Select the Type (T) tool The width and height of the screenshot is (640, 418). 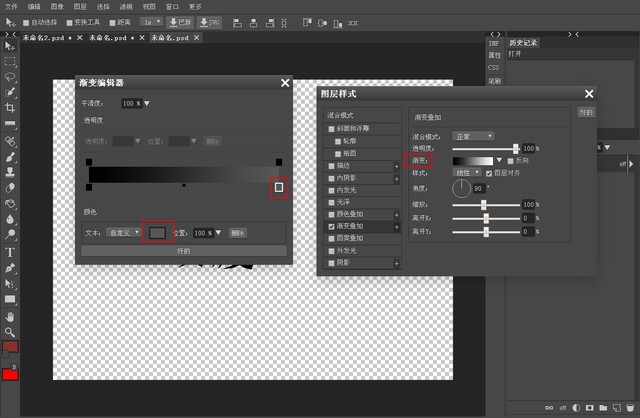pyautogui.click(x=10, y=252)
